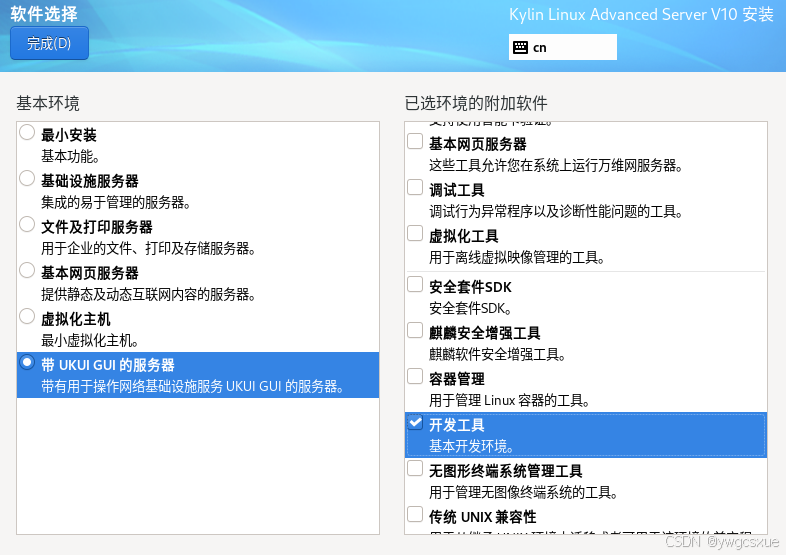Check the 虚拟化工具 checkbox
Screen dimensions: 786x555
coord(415,234)
